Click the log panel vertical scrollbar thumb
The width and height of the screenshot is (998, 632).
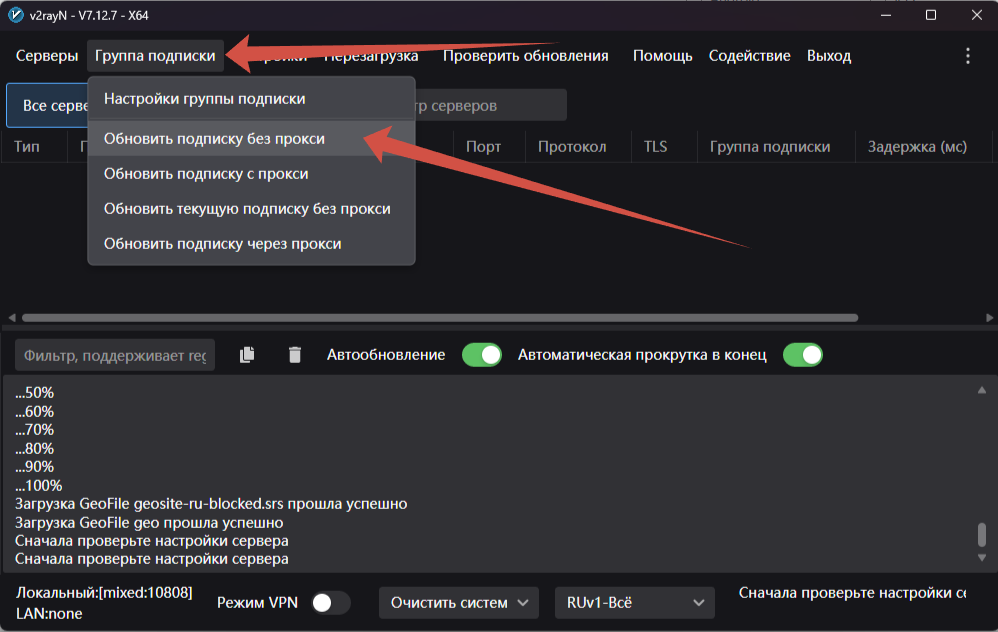(982, 535)
